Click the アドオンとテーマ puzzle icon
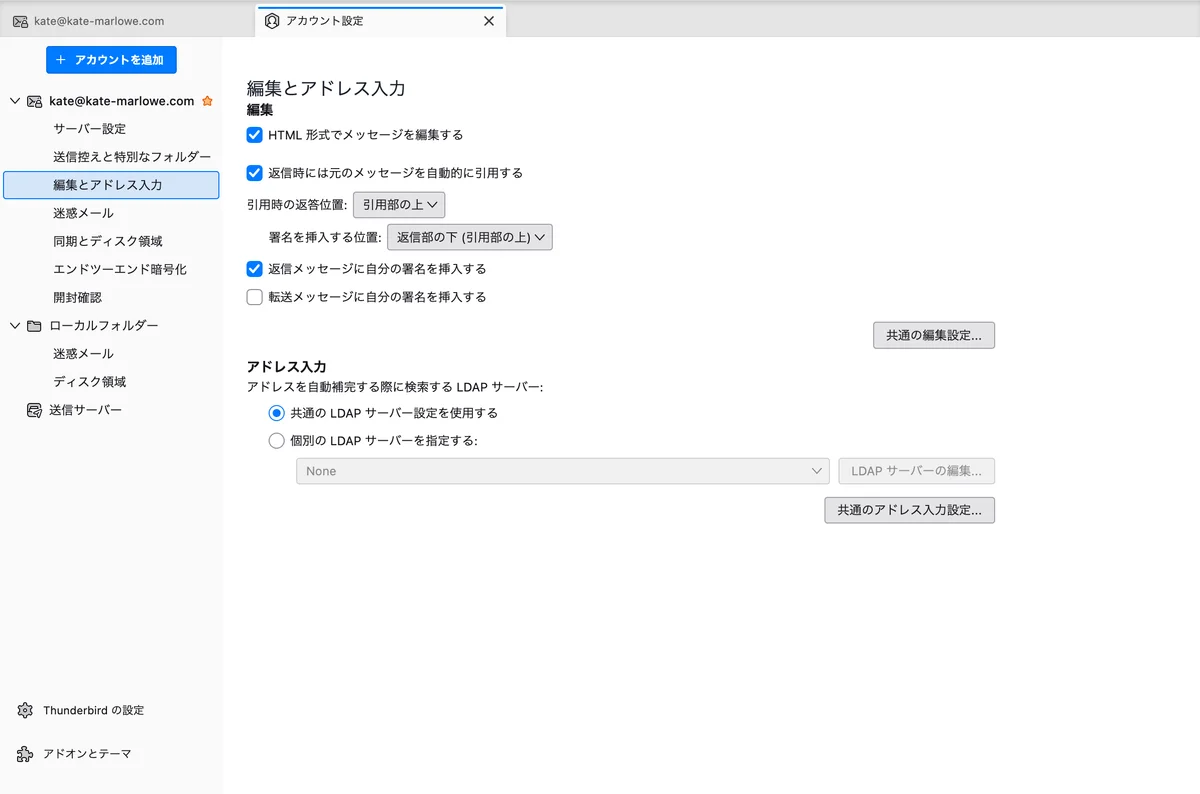The image size is (1200, 794). pyautogui.click(x=25, y=754)
